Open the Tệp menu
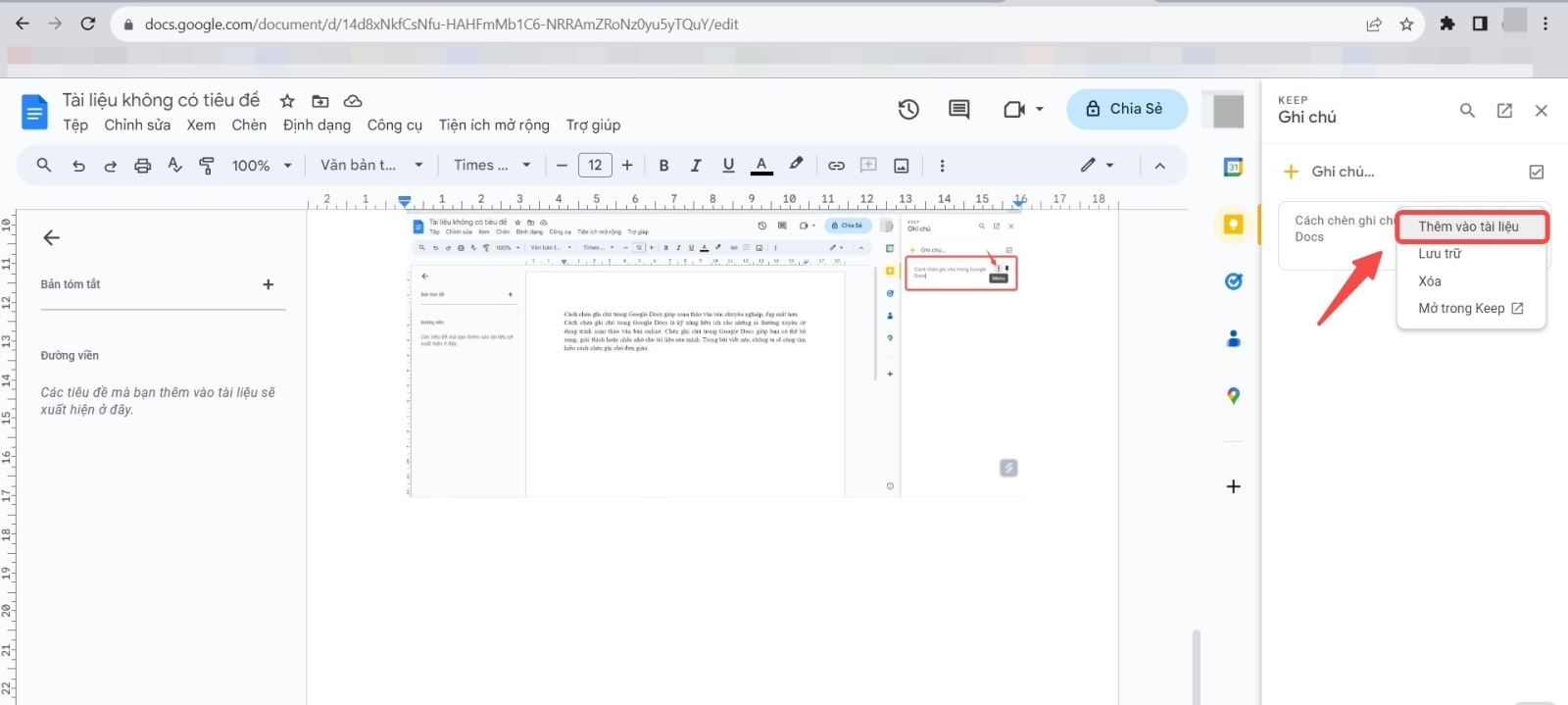Screen dimensions: 1568x705 [75, 126]
